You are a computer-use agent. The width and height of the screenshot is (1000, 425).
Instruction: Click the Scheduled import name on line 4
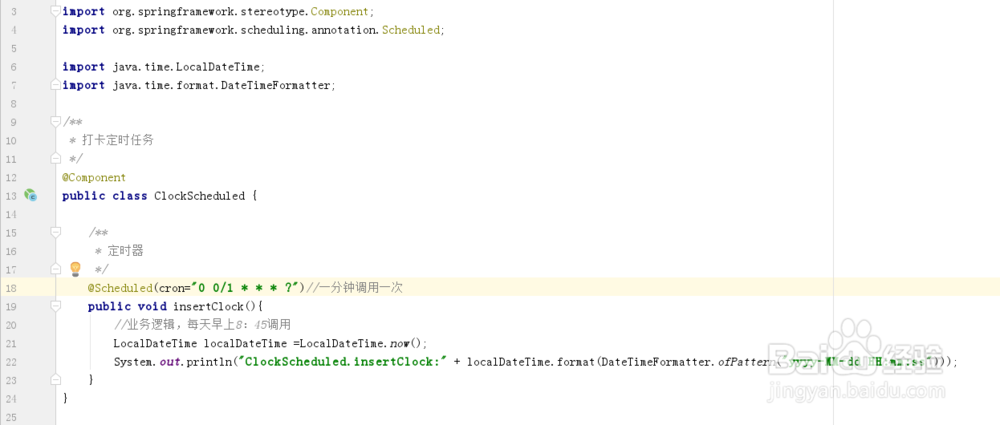[411, 30]
